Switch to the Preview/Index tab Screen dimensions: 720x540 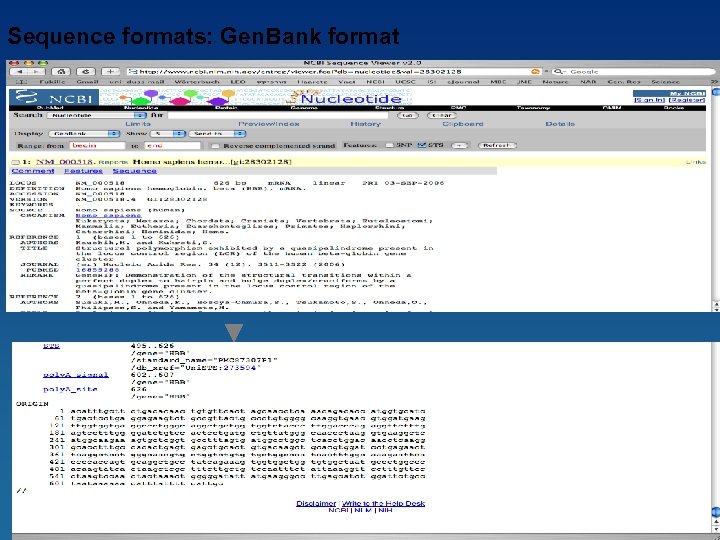click(269, 124)
